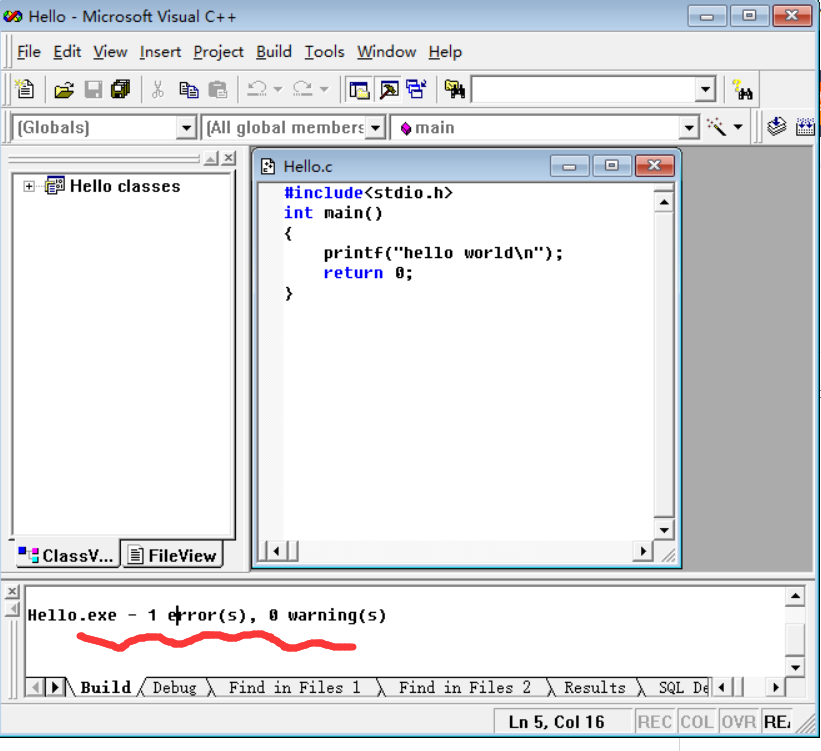
Task: Click the WizardBar actions wand icon
Action: click(716, 127)
